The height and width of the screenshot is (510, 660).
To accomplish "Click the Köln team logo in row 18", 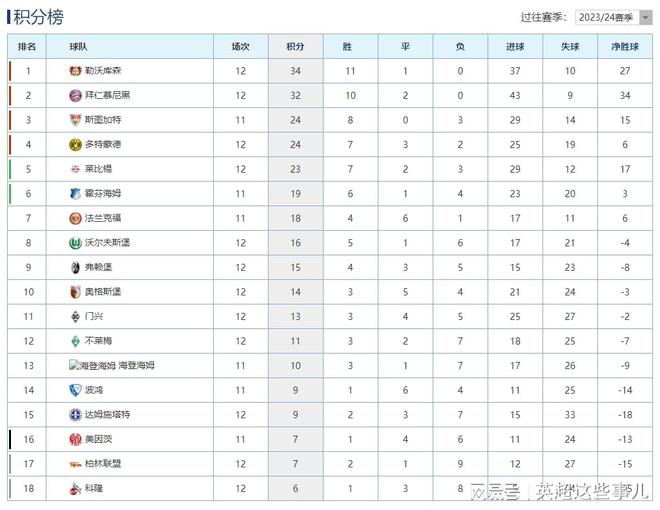I will click(x=75, y=489).
